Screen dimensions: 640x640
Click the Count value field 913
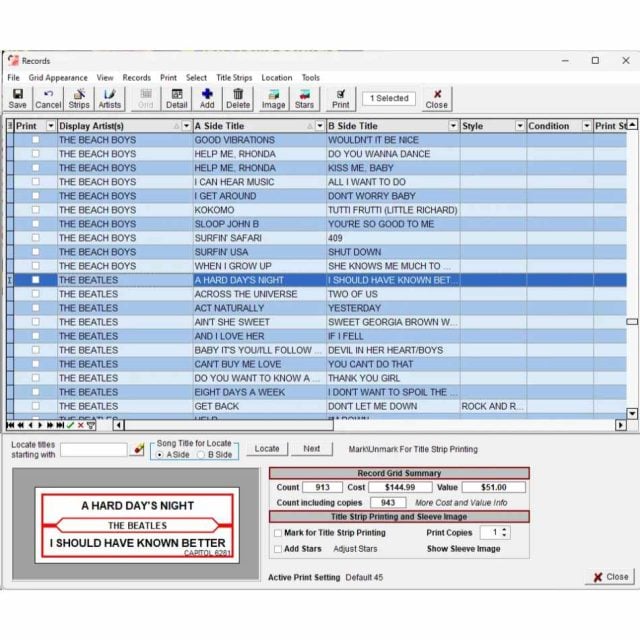[322, 487]
